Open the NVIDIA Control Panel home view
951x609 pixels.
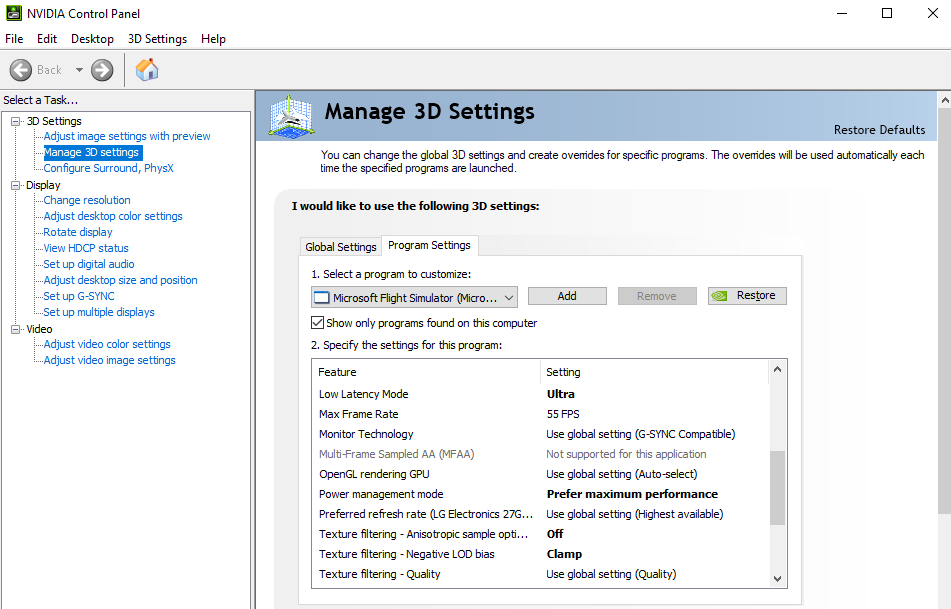(146, 70)
